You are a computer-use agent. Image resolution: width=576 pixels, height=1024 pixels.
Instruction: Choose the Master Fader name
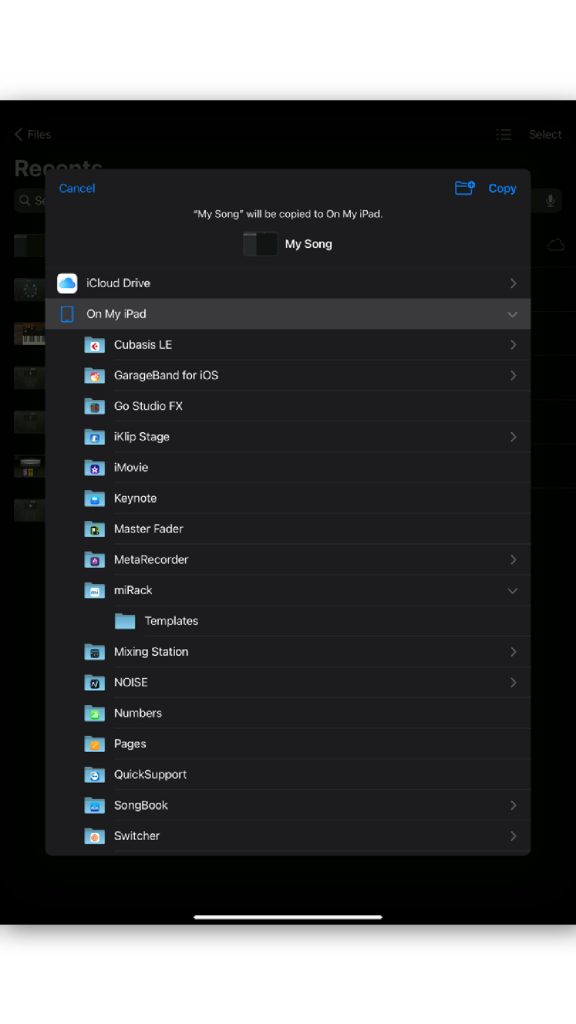point(148,529)
